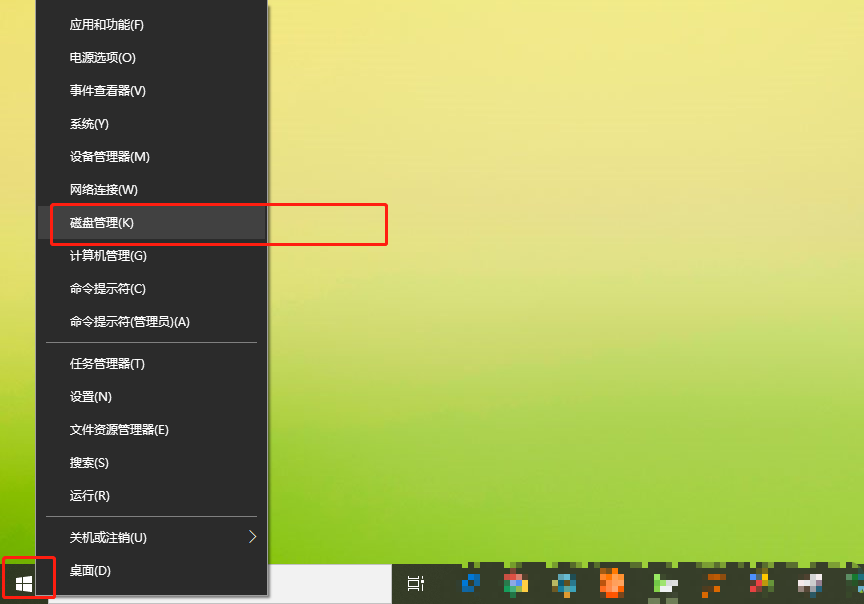Viewport: 864px width, 604px height.
Task: Open 设置(N) from the menu
Action: 91,397
